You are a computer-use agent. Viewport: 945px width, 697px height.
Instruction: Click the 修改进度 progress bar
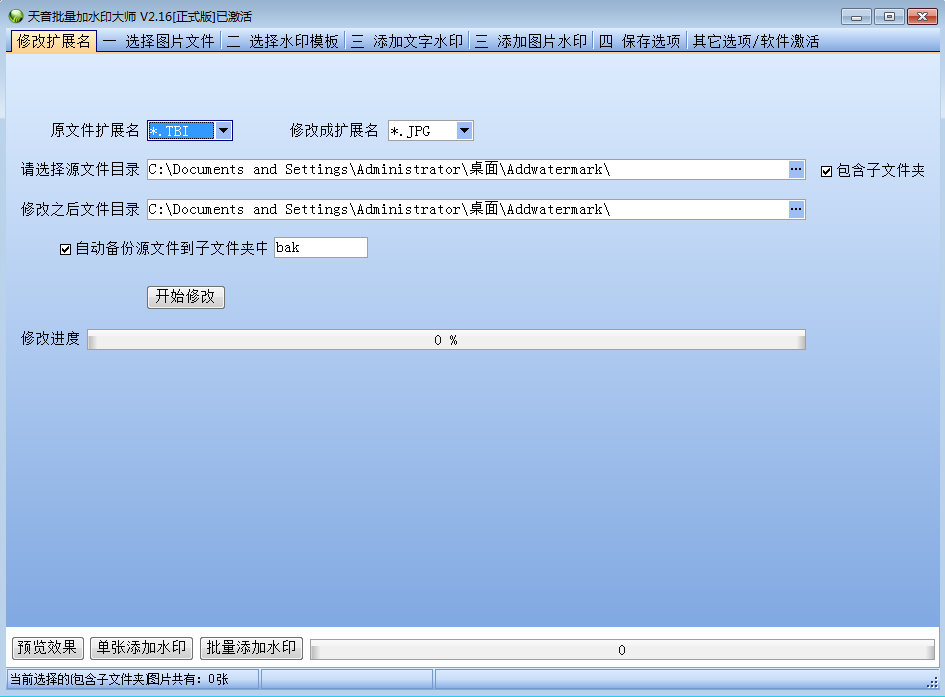coord(447,340)
